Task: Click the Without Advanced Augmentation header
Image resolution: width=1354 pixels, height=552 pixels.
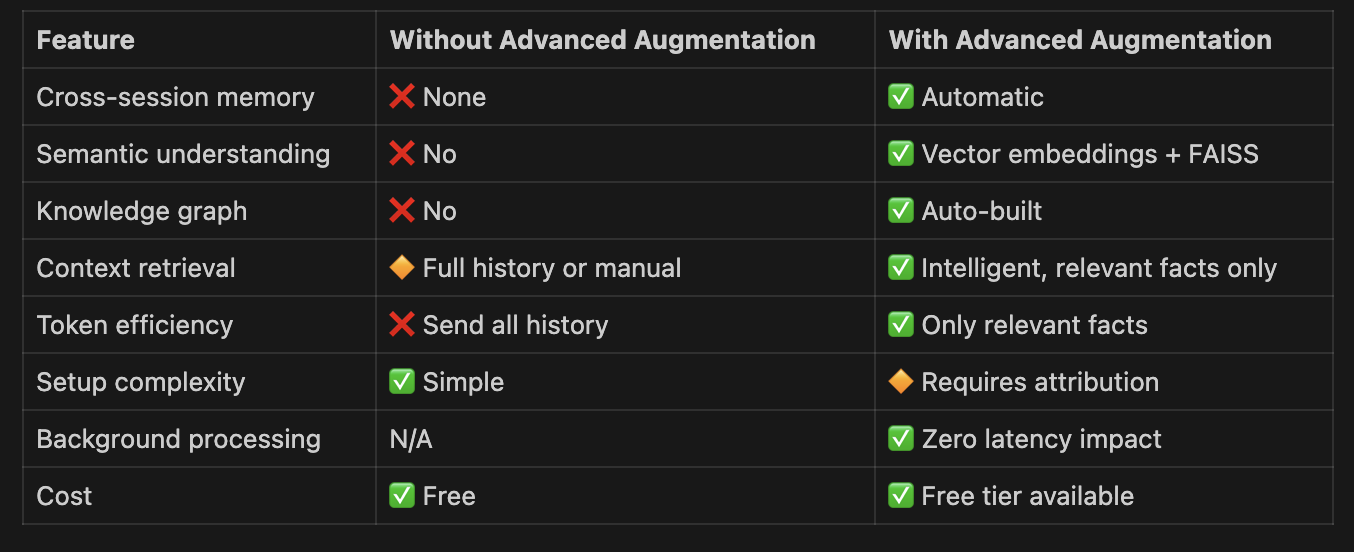Action: pos(602,40)
